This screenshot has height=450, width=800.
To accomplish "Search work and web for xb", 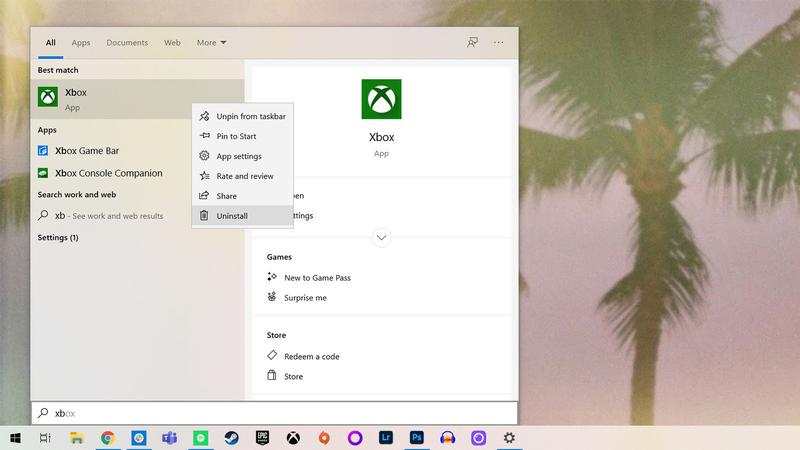I will (x=101, y=216).
